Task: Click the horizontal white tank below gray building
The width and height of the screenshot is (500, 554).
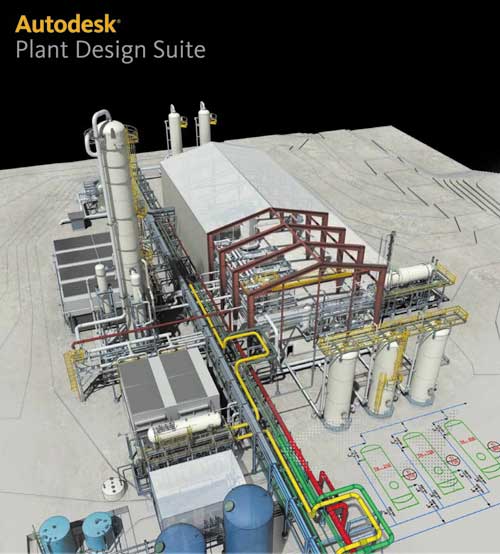Action: (184, 427)
